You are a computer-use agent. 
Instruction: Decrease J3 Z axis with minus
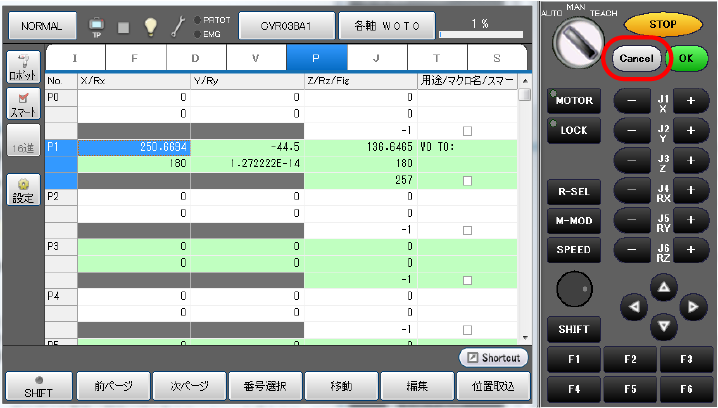[x=632, y=159]
